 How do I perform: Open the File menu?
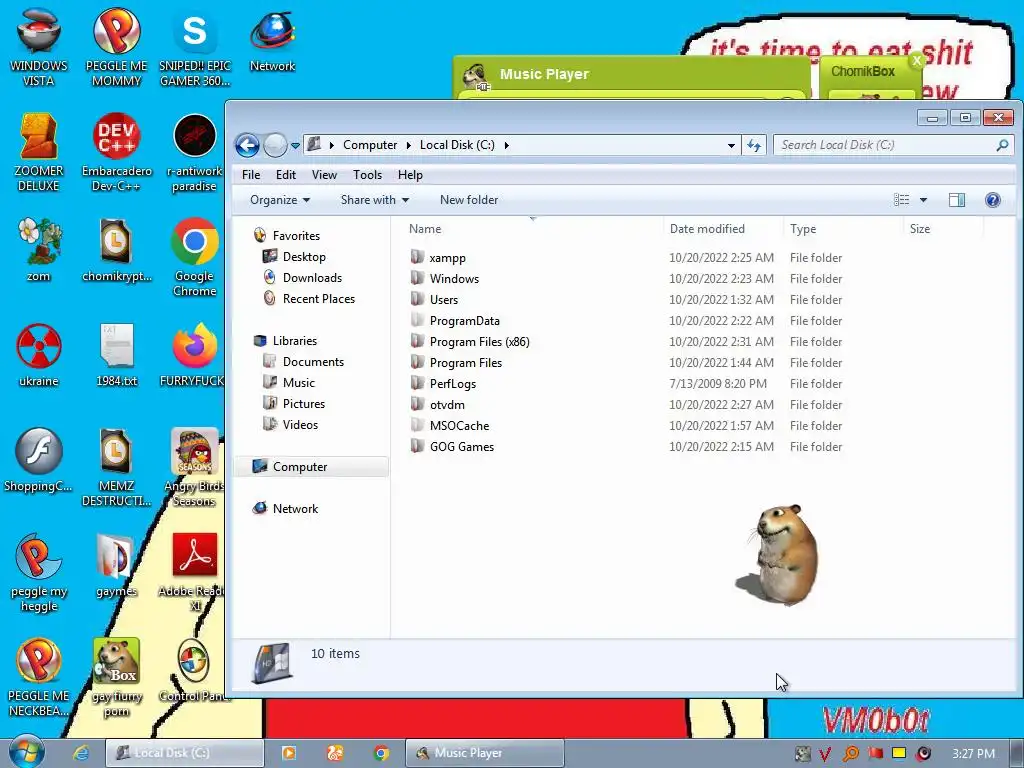point(251,175)
